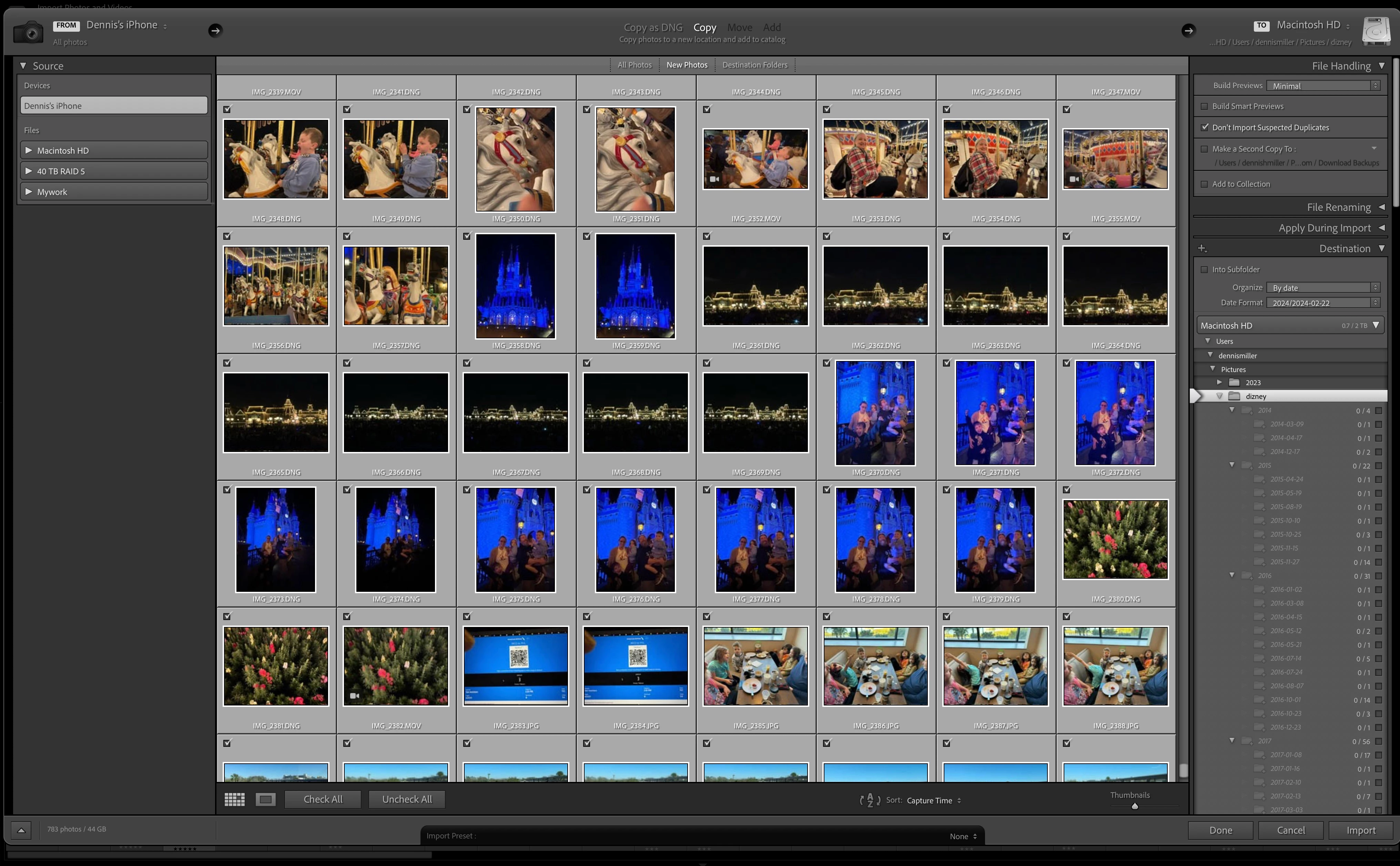
Task: Click the arrow icon next to Dennis's iPhone
Action: 215,30
